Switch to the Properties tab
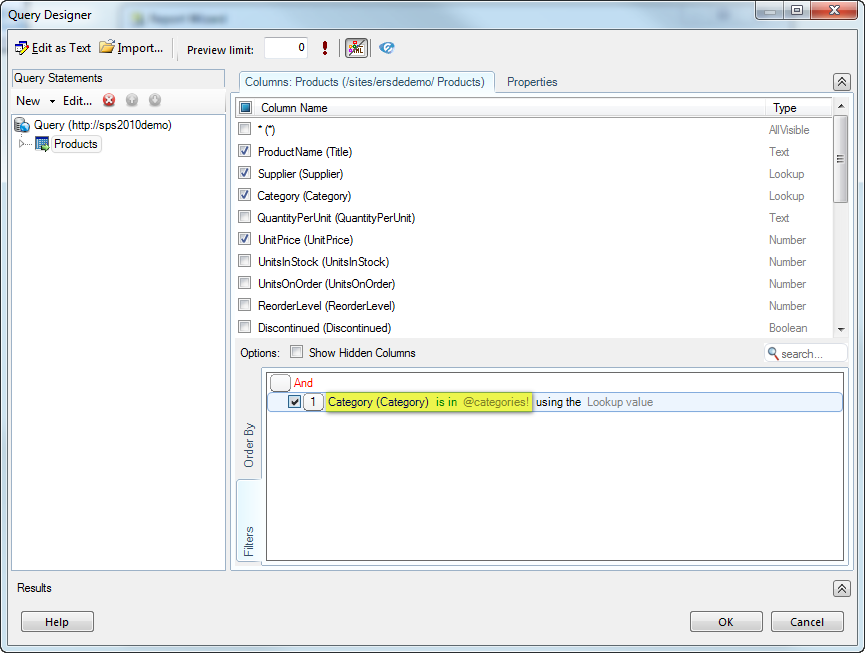Viewport: 865px width, 653px height. coord(532,82)
